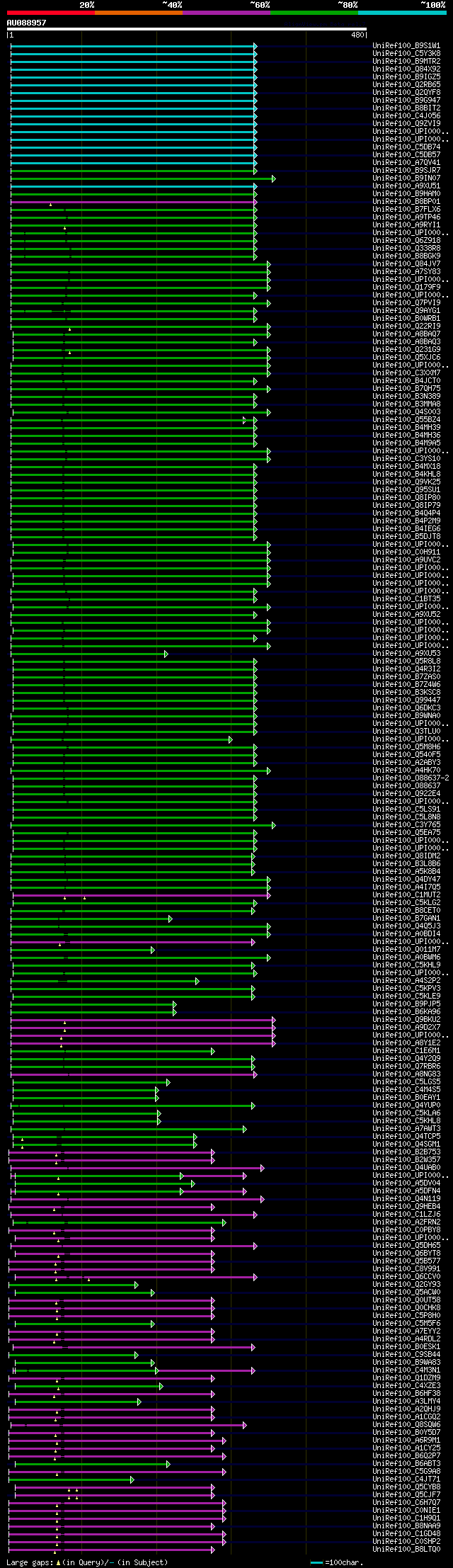Select the UniRef100_Q4TCP5 label

tap(406, 1137)
